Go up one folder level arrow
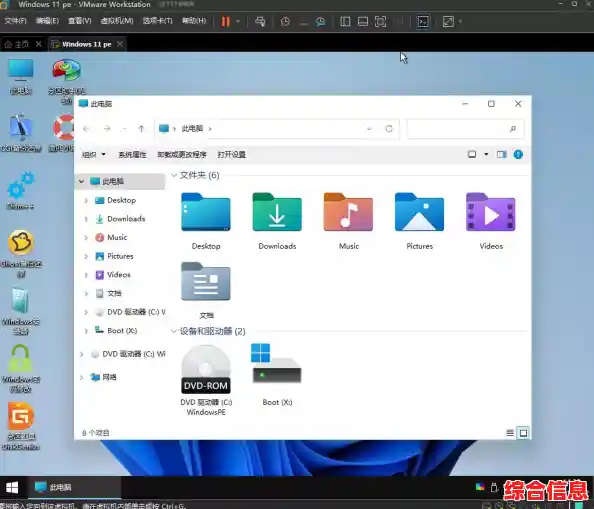The height and width of the screenshot is (509, 594). pyautogui.click(x=141, y=129)
